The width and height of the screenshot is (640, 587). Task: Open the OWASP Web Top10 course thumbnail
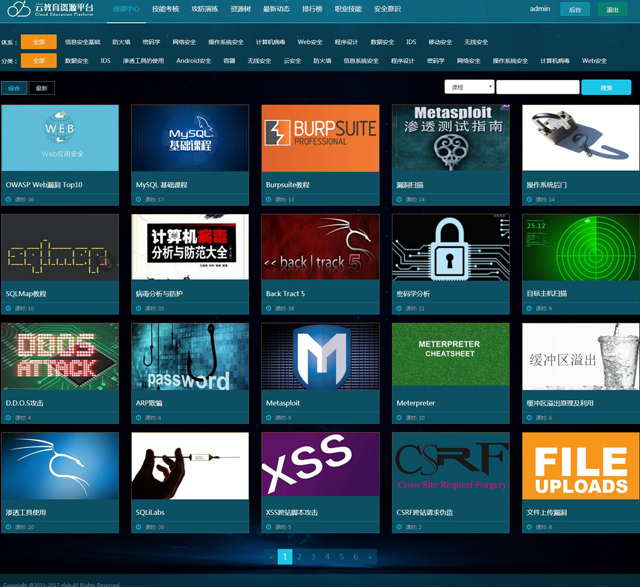click(60, 138)
